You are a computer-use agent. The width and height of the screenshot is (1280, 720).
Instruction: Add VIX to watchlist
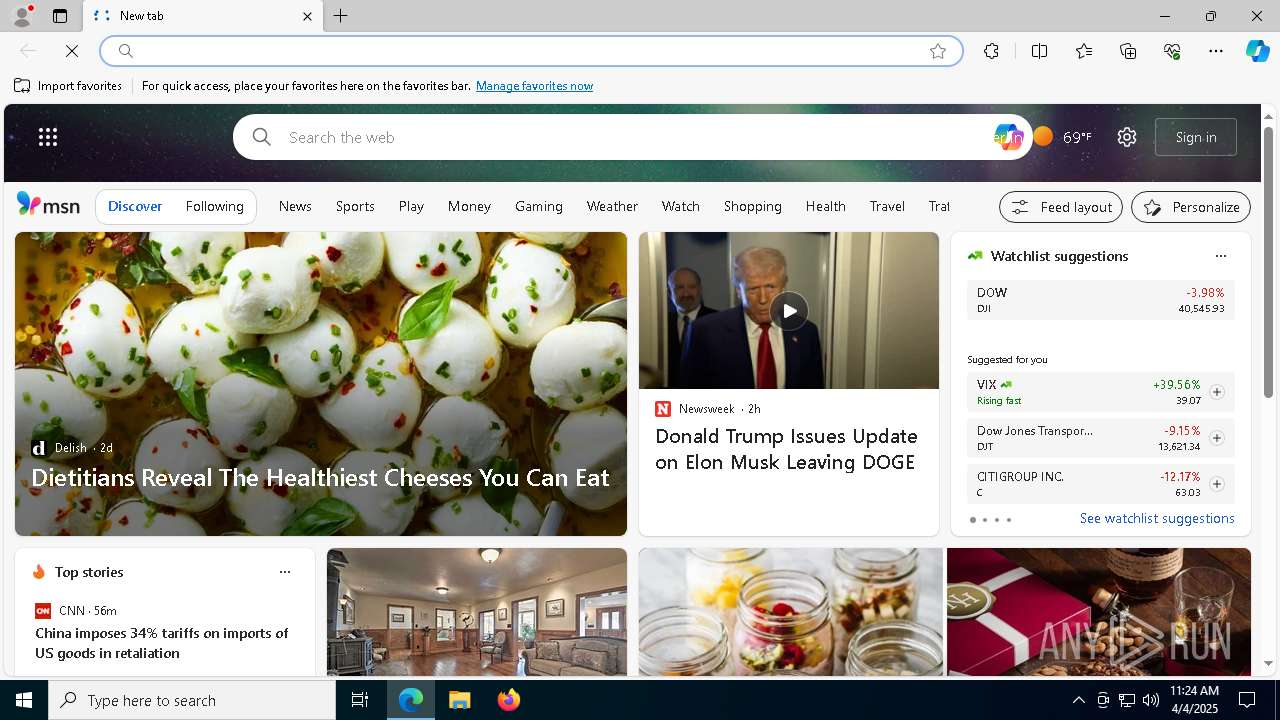click(1216, 392)
